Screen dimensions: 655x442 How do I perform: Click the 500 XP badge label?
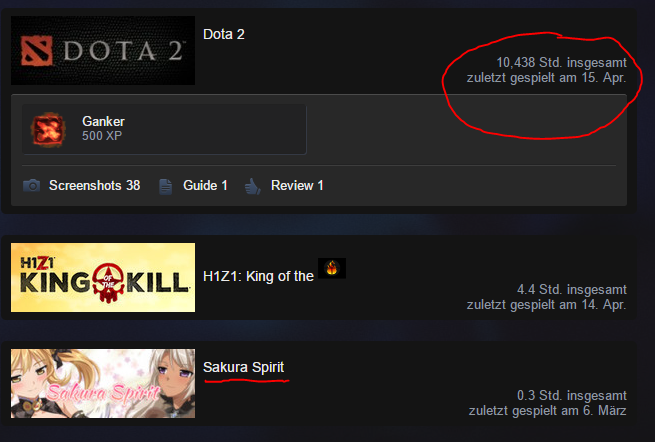coord(102,136)
